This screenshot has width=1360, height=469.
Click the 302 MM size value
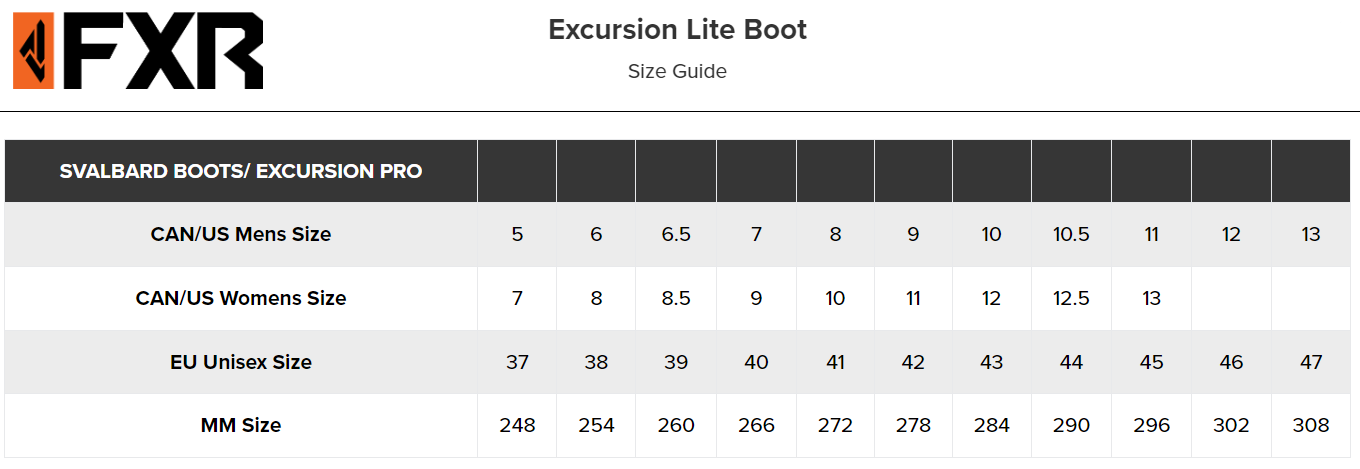click(1231, 425)
